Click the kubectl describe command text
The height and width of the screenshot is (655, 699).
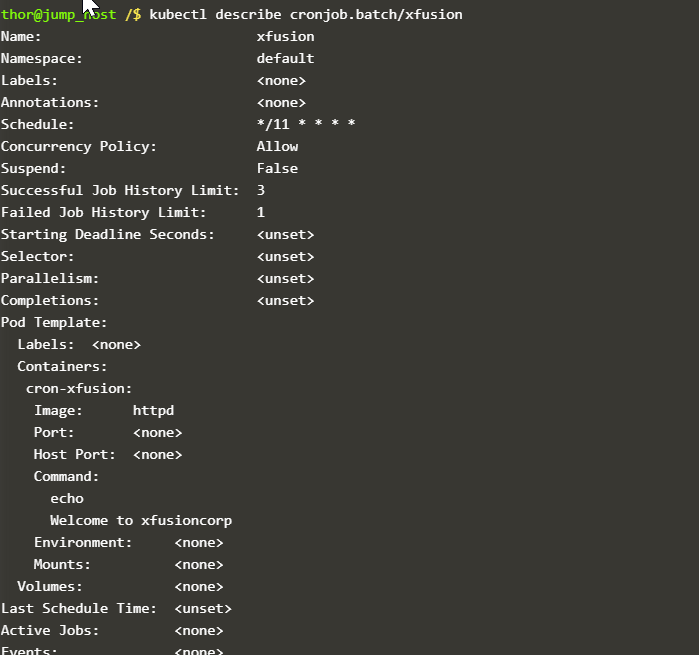215,15
